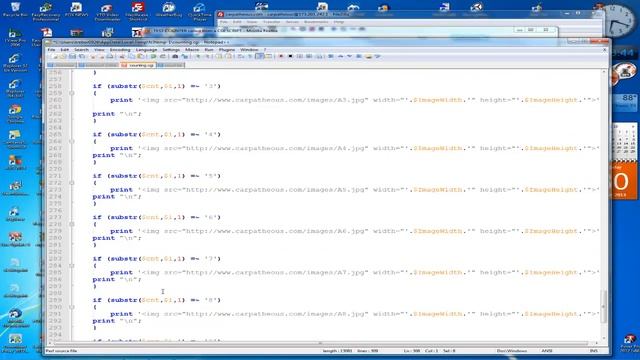Toggle synchronized horizontal scrolling
Viewport: 640px width, 360px height.
229,56
